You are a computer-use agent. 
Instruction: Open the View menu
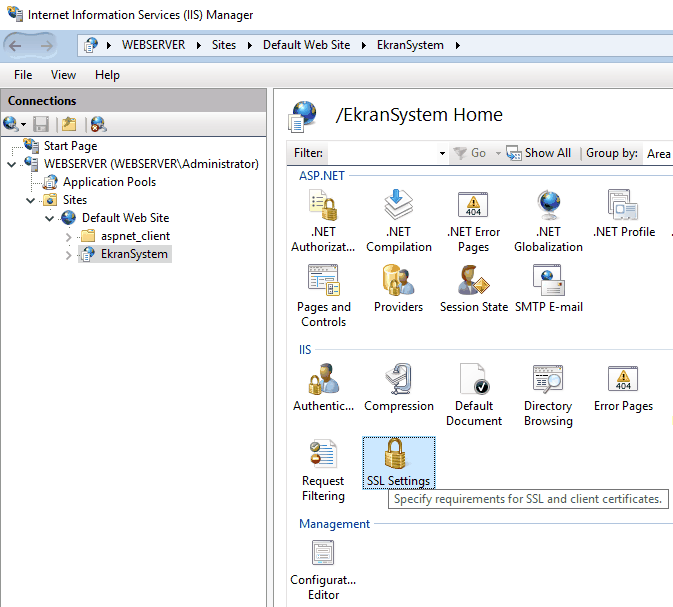(x=63, y=75)
